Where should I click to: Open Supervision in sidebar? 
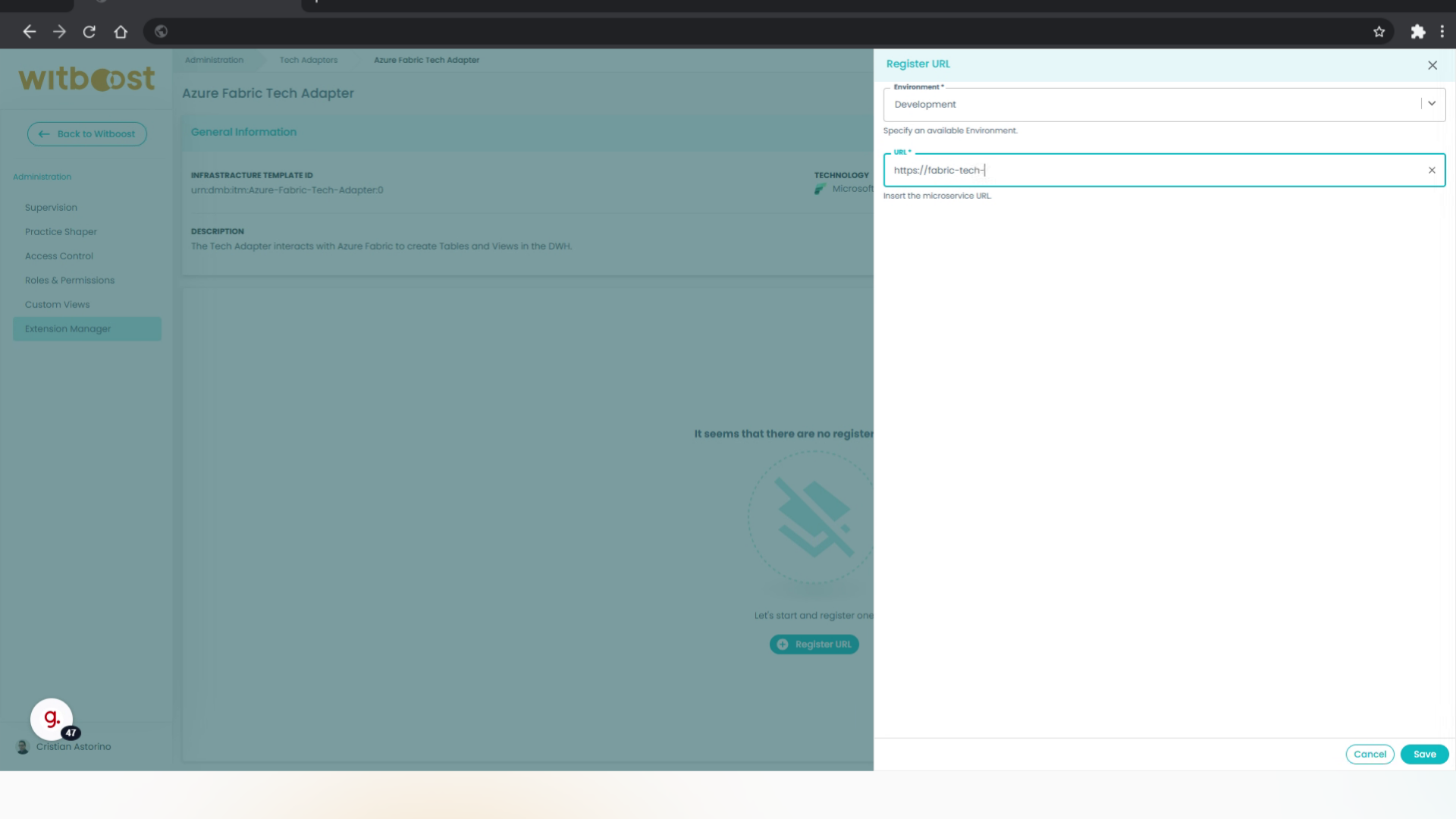pyautogui.click(x=51, y=208)
